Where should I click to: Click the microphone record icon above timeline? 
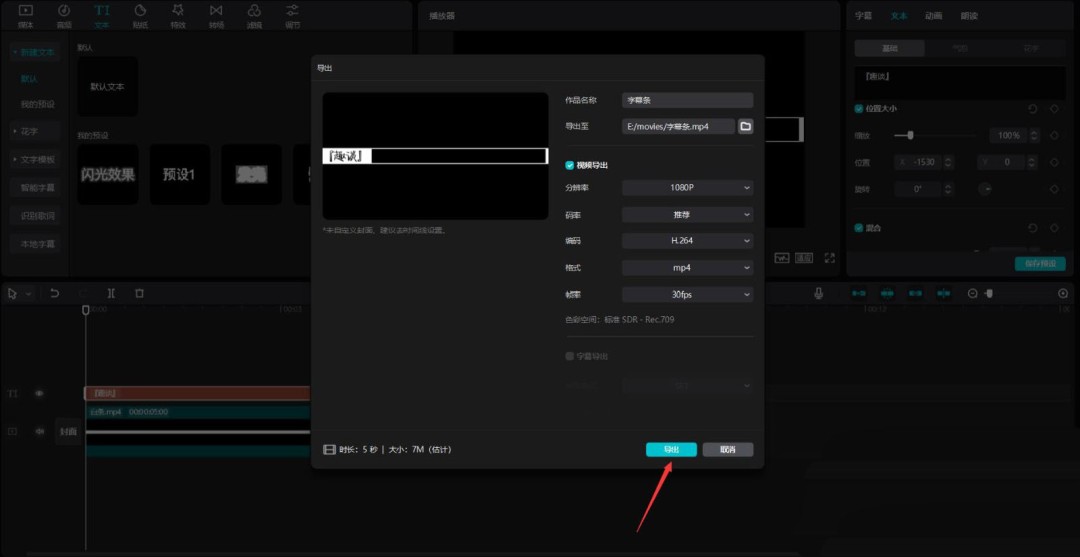[819, 293]
